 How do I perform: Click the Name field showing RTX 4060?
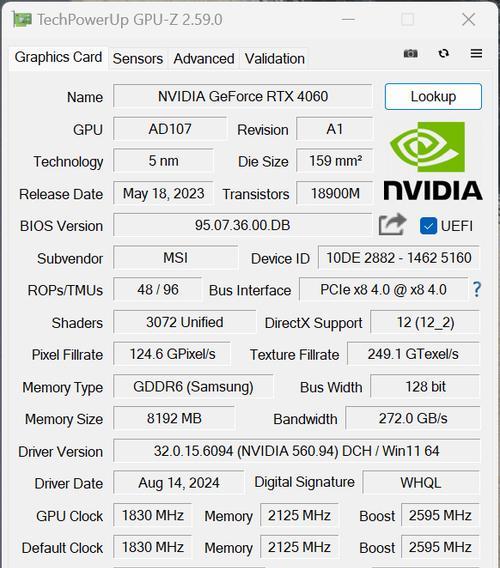pyautogui.click(x=243, y=96)
